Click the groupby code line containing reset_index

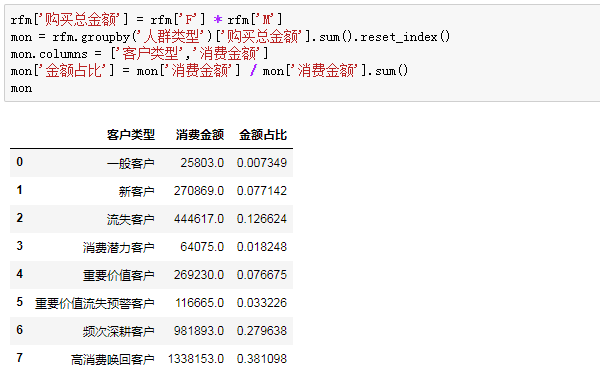[230, 37]
